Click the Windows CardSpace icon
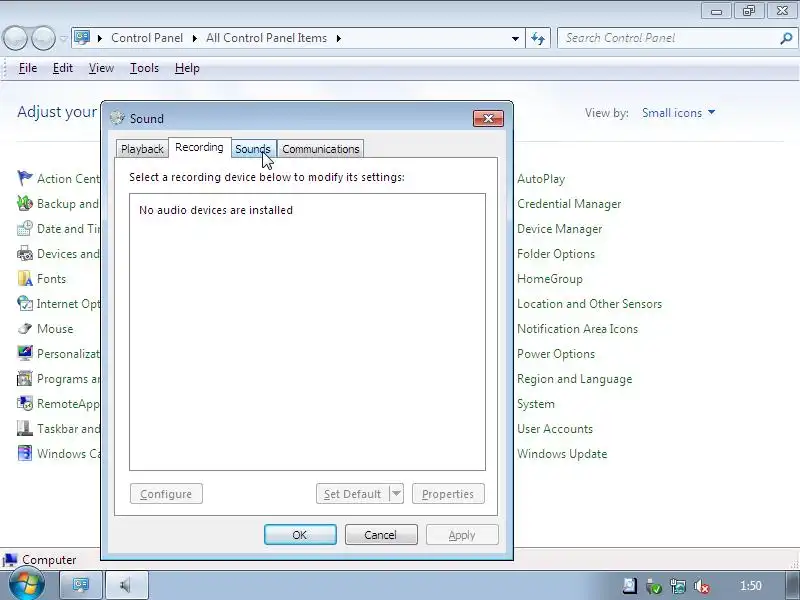The width and height of the screenshot is (800, 600). [24, 453]
